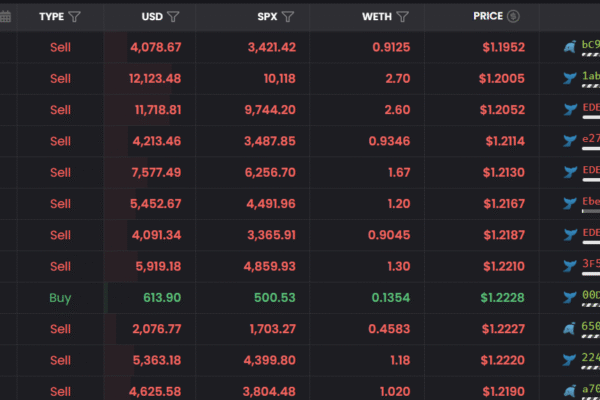Click the PRICE column header
Viewport: 600px width, 400px height.
(487, 17)
